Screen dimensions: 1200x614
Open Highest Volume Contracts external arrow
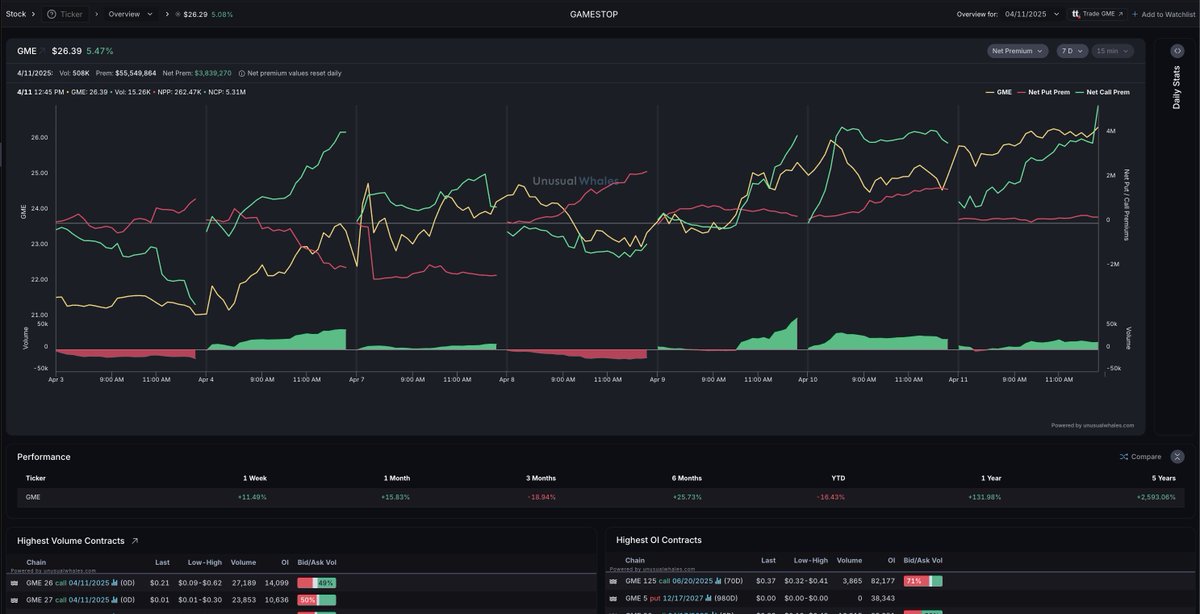click(x=135, y=541)
